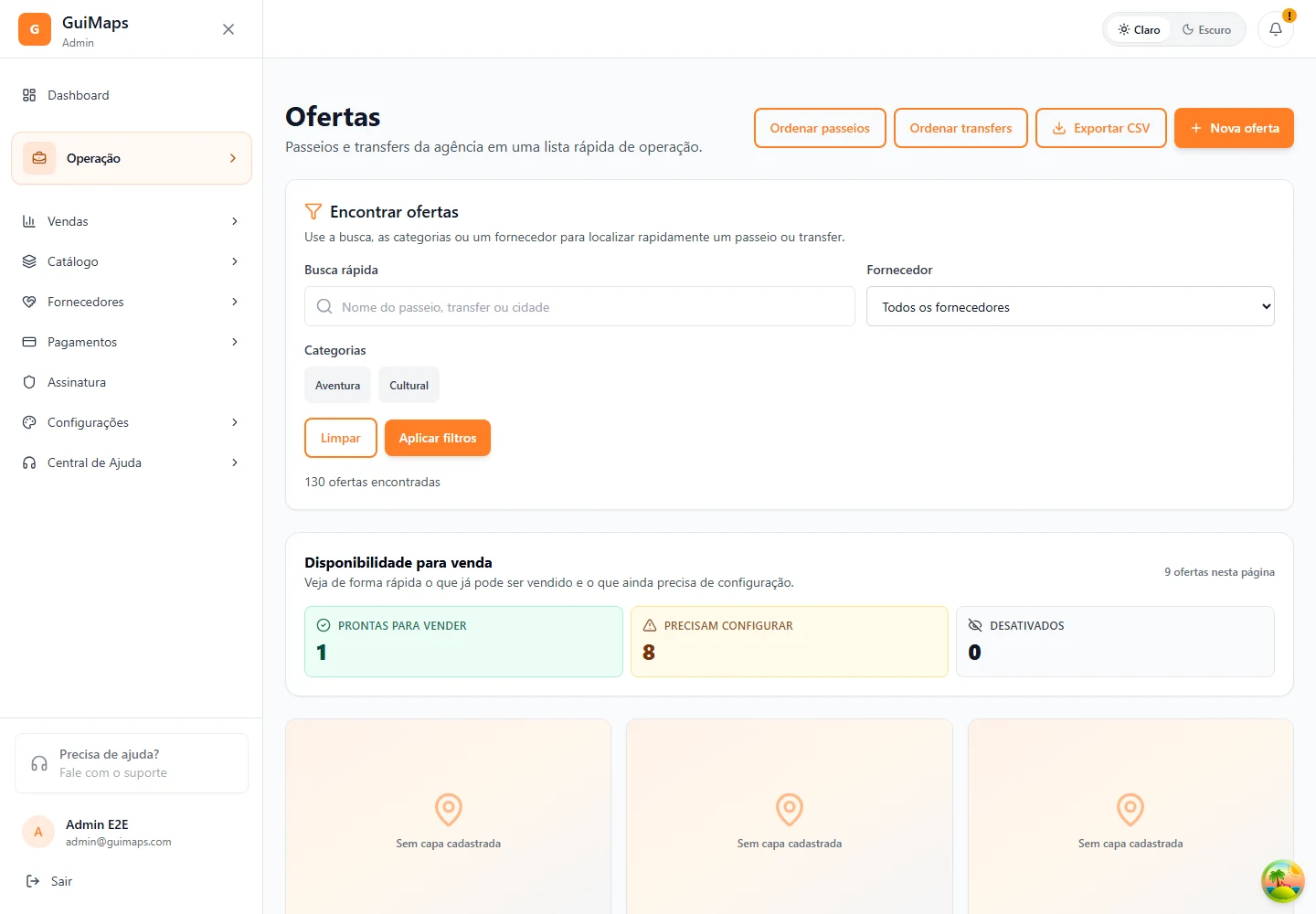Open the Todos os fornecedores dropdown

click(1070, 306)
